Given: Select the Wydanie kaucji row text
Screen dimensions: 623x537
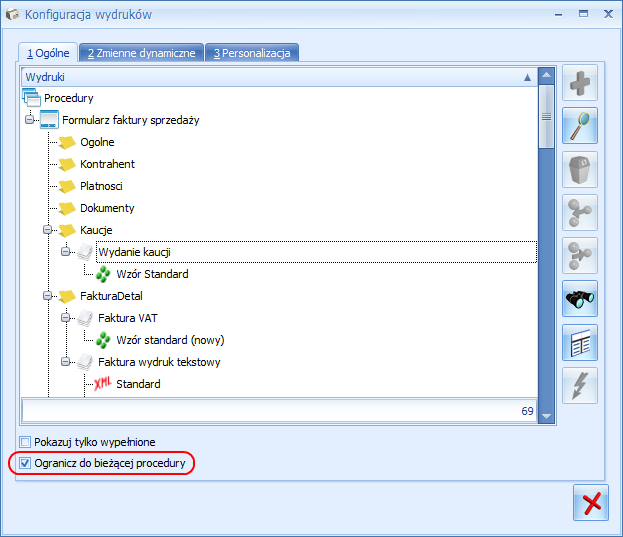Looking at the screenshot, I should 135,252.
